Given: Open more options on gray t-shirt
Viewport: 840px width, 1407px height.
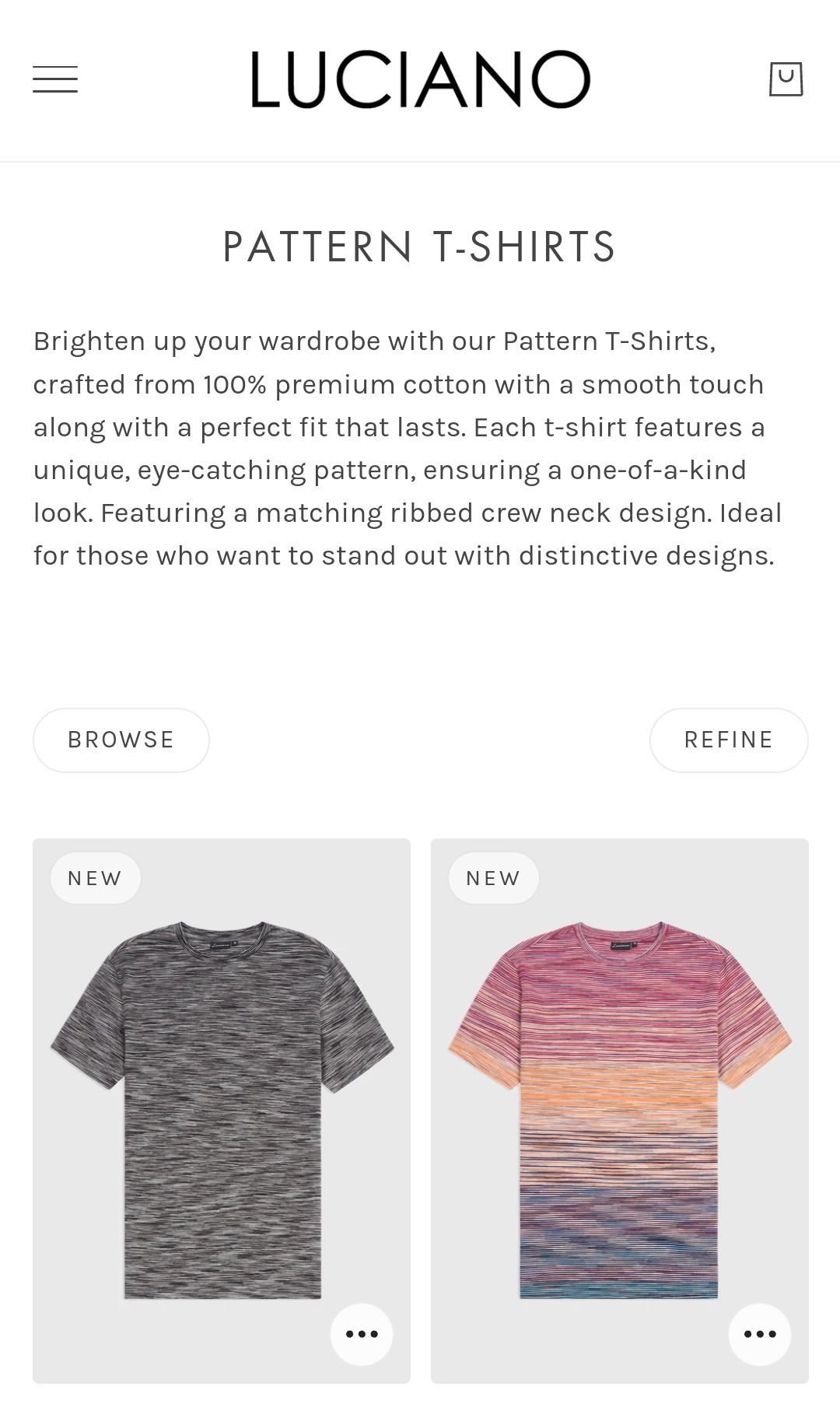Looking at the screenshot, I should point(362,1334).
